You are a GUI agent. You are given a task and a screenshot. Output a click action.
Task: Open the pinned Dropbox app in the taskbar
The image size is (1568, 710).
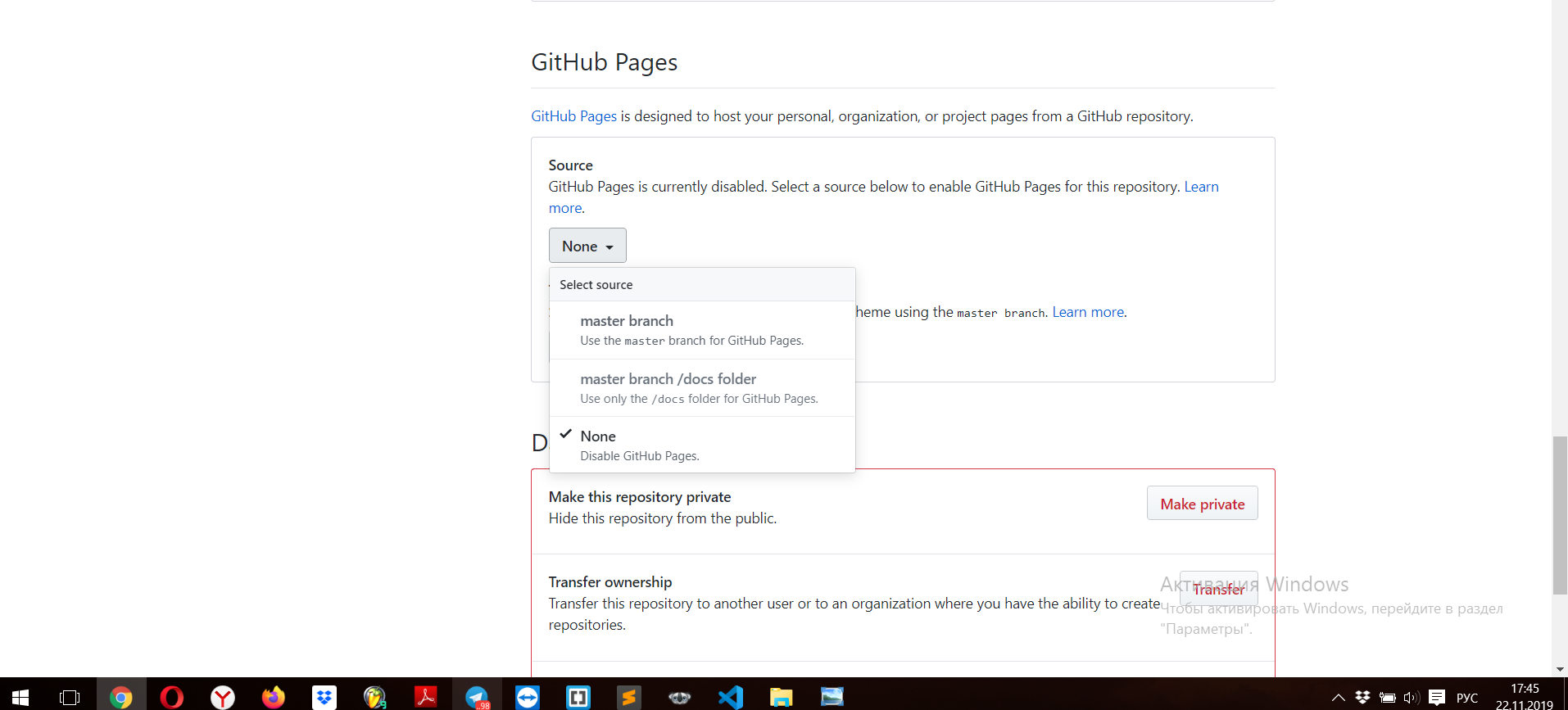tap(324, 697)
